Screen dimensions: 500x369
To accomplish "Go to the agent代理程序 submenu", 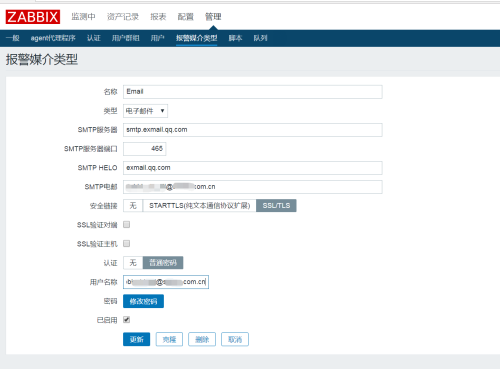I will click(x=53, y=38).
